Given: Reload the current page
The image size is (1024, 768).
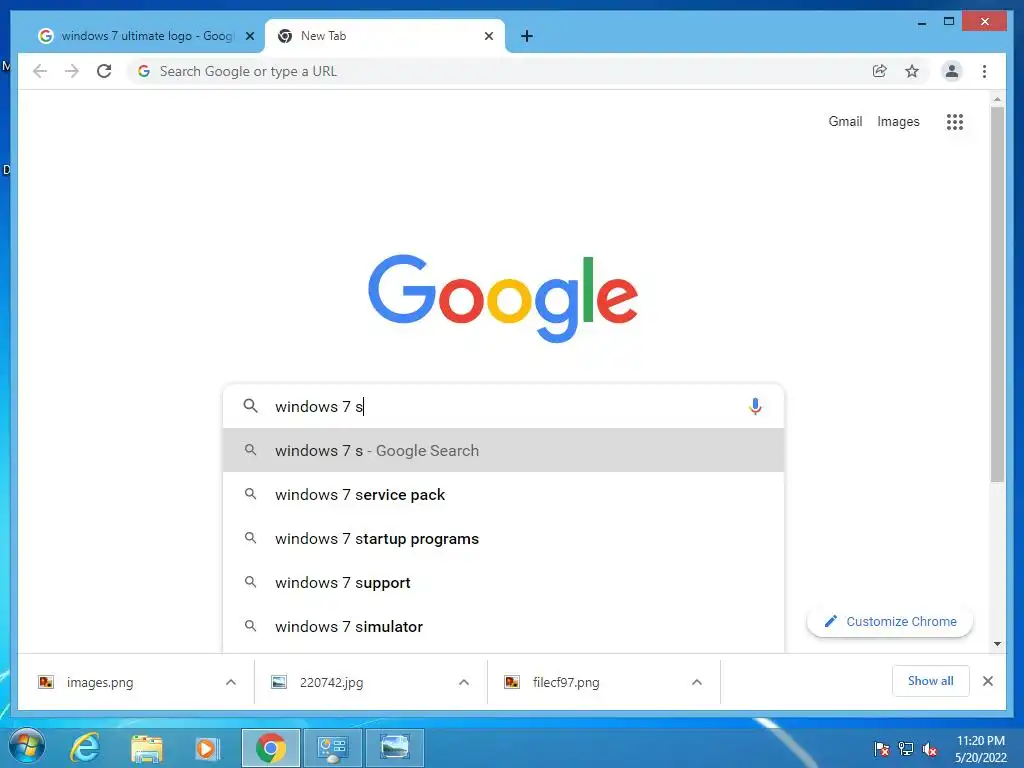Looking at the screenshot, I should [x=104, y=71].
